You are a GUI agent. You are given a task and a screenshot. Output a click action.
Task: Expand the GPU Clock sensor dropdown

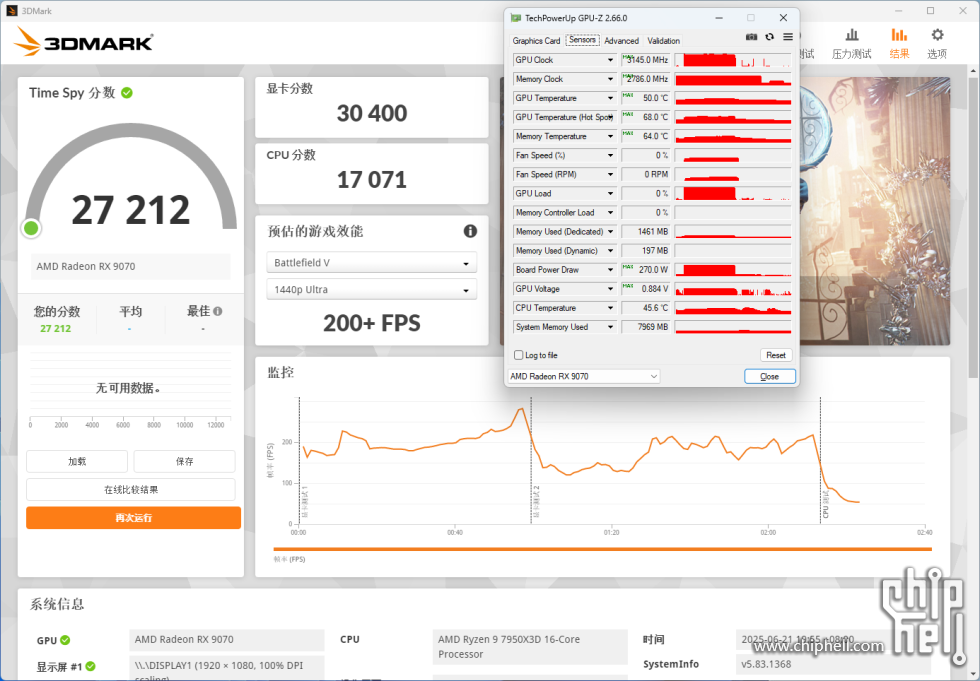coord(611,60)
